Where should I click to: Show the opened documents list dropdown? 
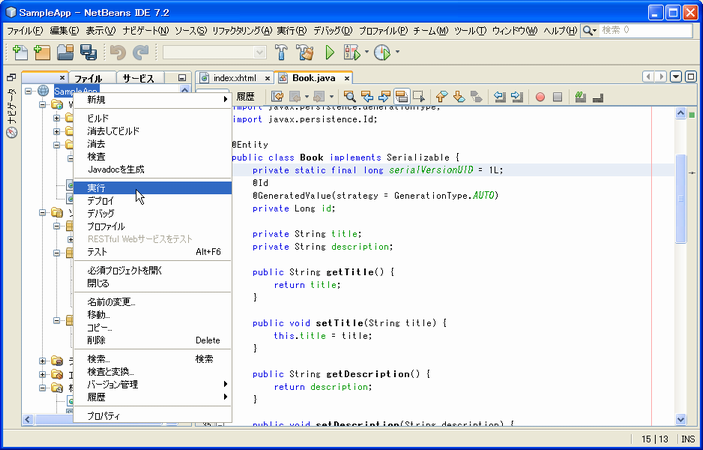[x=676, y=77]
